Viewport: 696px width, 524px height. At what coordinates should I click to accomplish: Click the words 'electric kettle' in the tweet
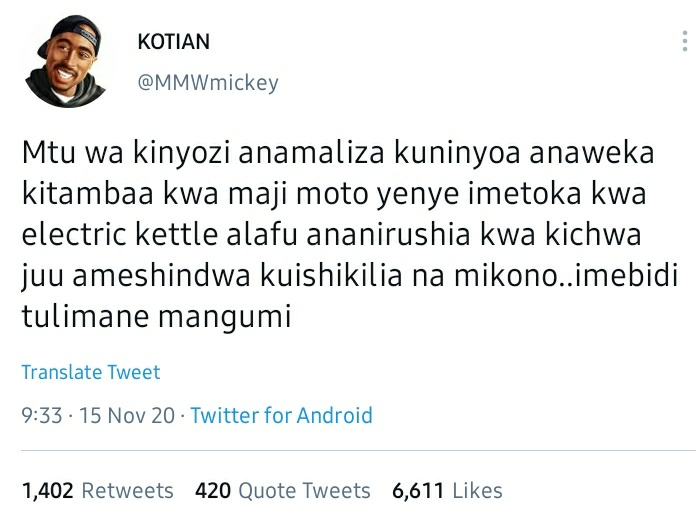click(x=119, y=235)
